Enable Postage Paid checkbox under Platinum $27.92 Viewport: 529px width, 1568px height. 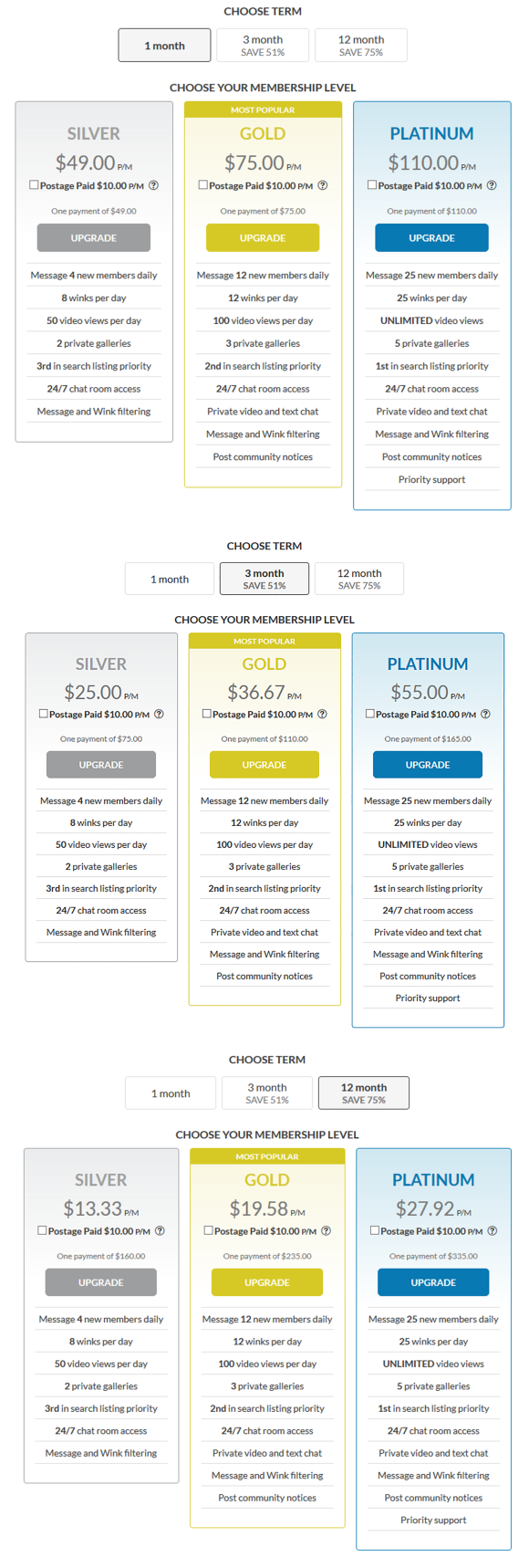tap(374, 1229)
